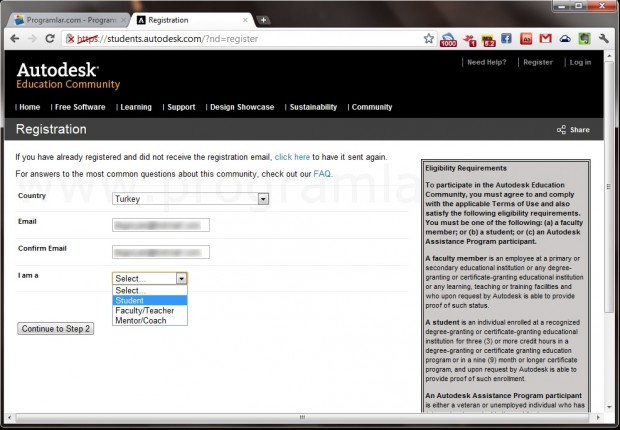The width and height of the screenshot is (620, 430).
Task: Click the 'I am a' field label
Action: [28, 275]
